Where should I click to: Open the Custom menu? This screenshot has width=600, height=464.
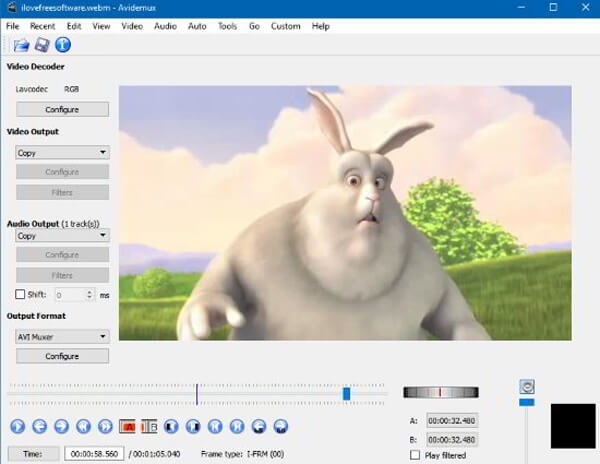click(x=285, y=26)
